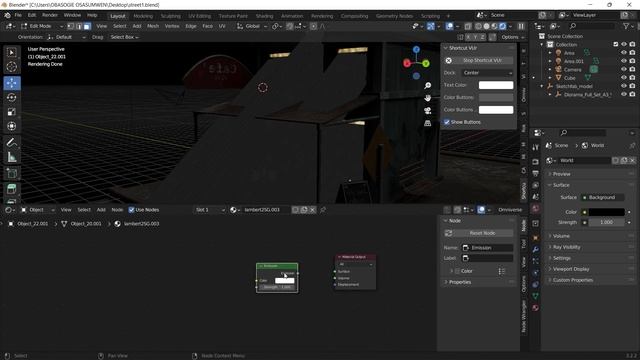This screenshot has height=360, width=640.
Task: Expand the Properties section in Node panel
Action: (x=460, y=282)
